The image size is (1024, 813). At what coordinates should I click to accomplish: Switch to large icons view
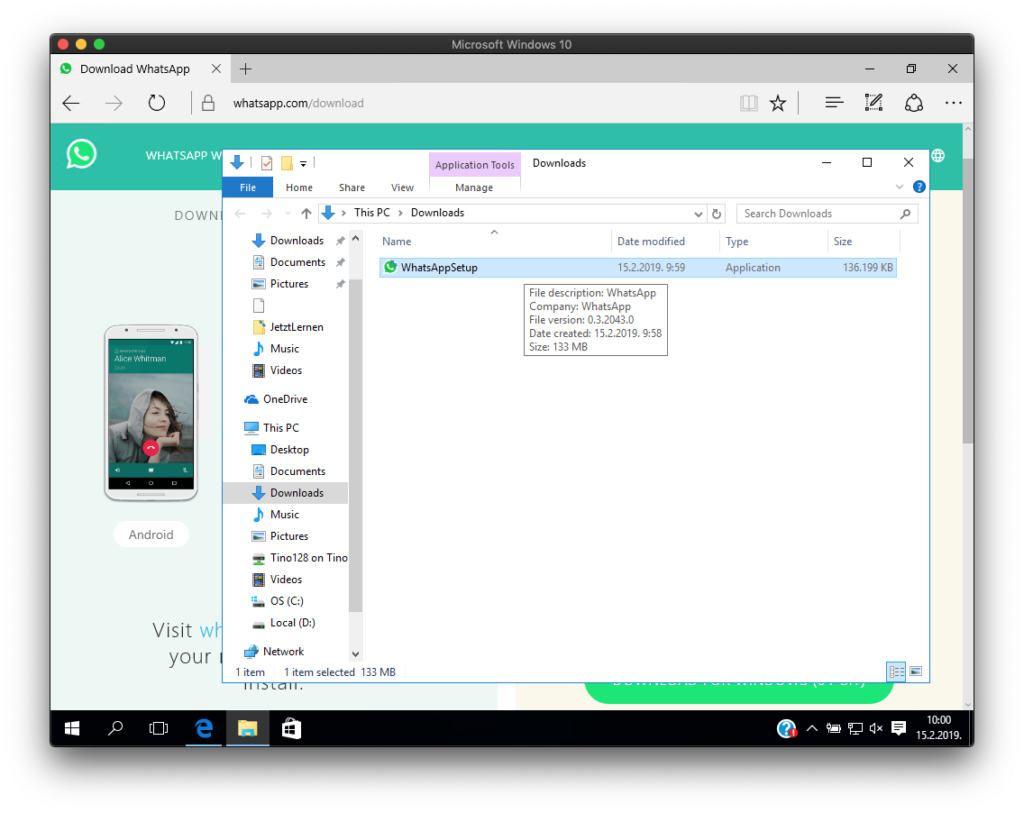(915, 672)
